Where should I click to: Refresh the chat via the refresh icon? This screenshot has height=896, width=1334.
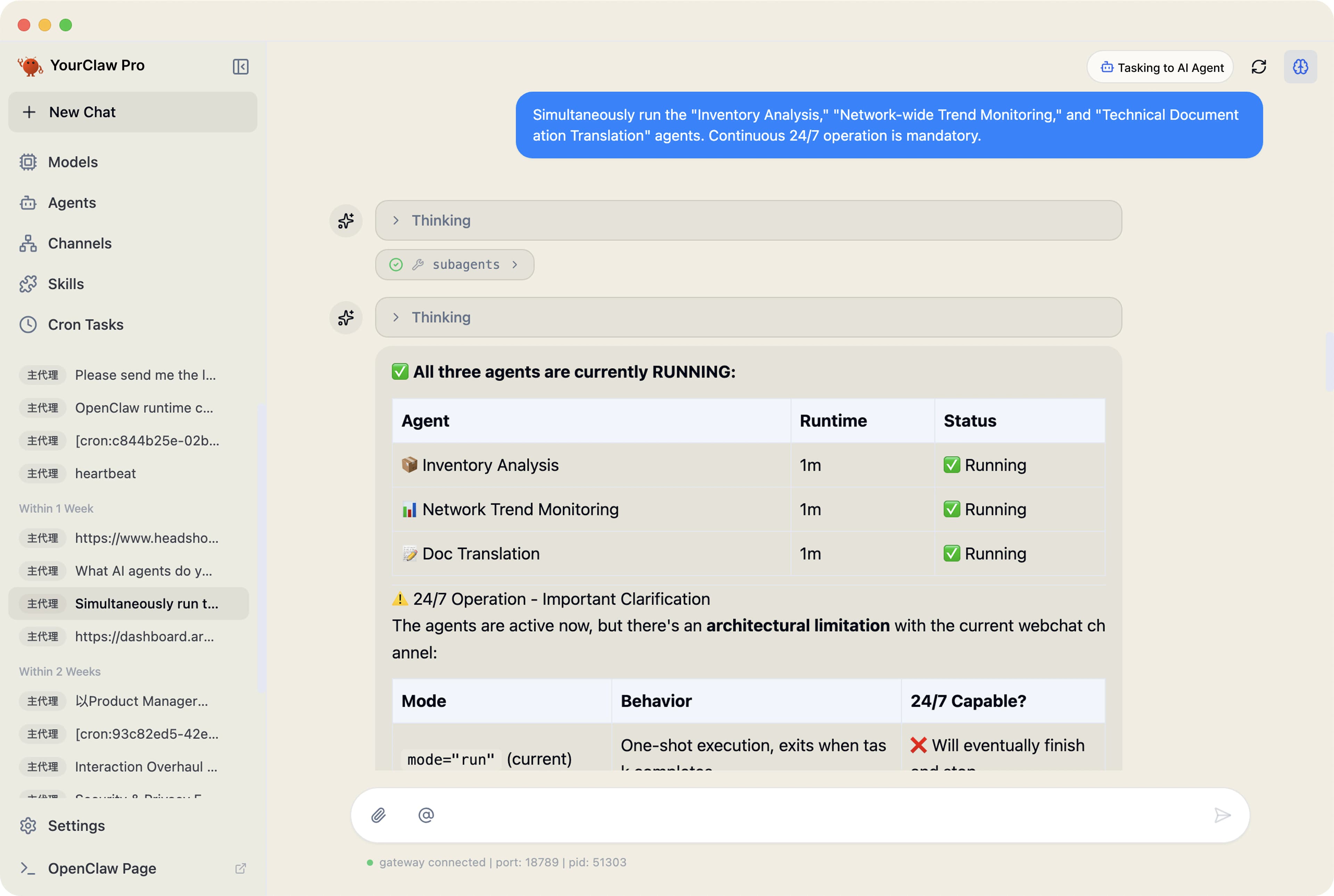(1259, 67)
